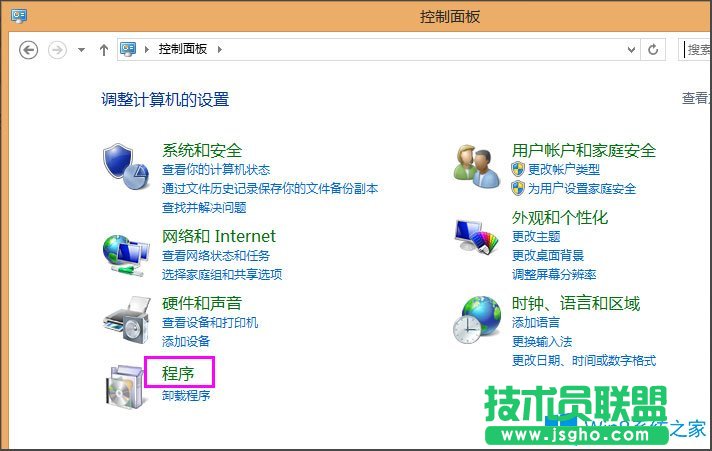
Task: Open the 网络和 Internet category
Action: pos(219,236)
